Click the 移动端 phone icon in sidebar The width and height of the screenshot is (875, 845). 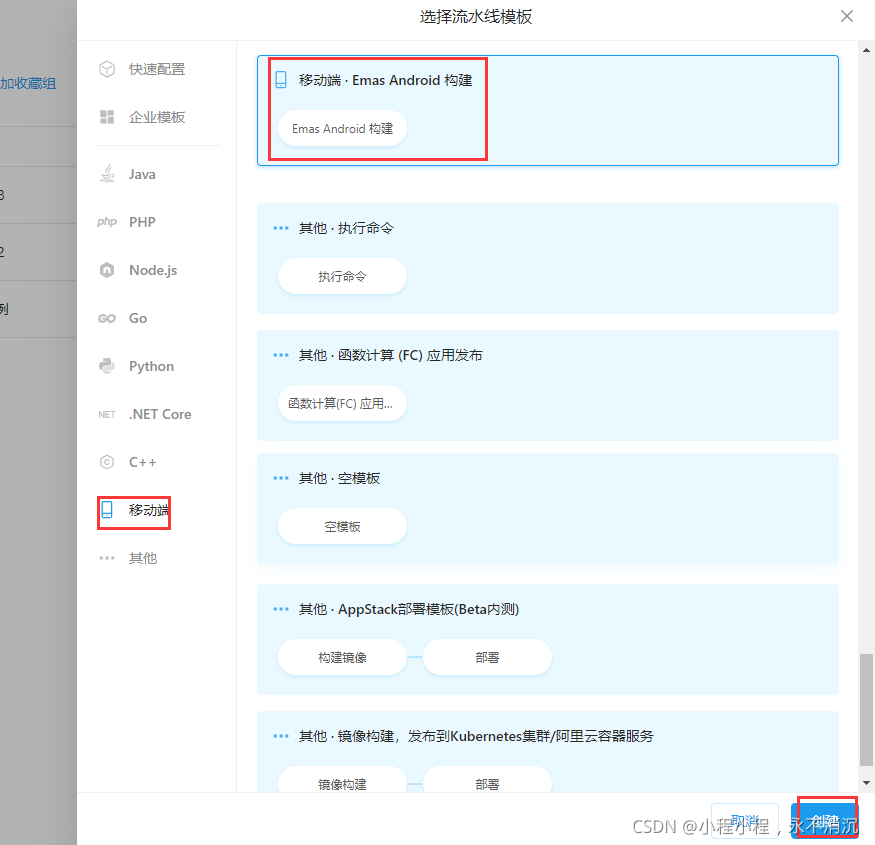pos(107,510)
